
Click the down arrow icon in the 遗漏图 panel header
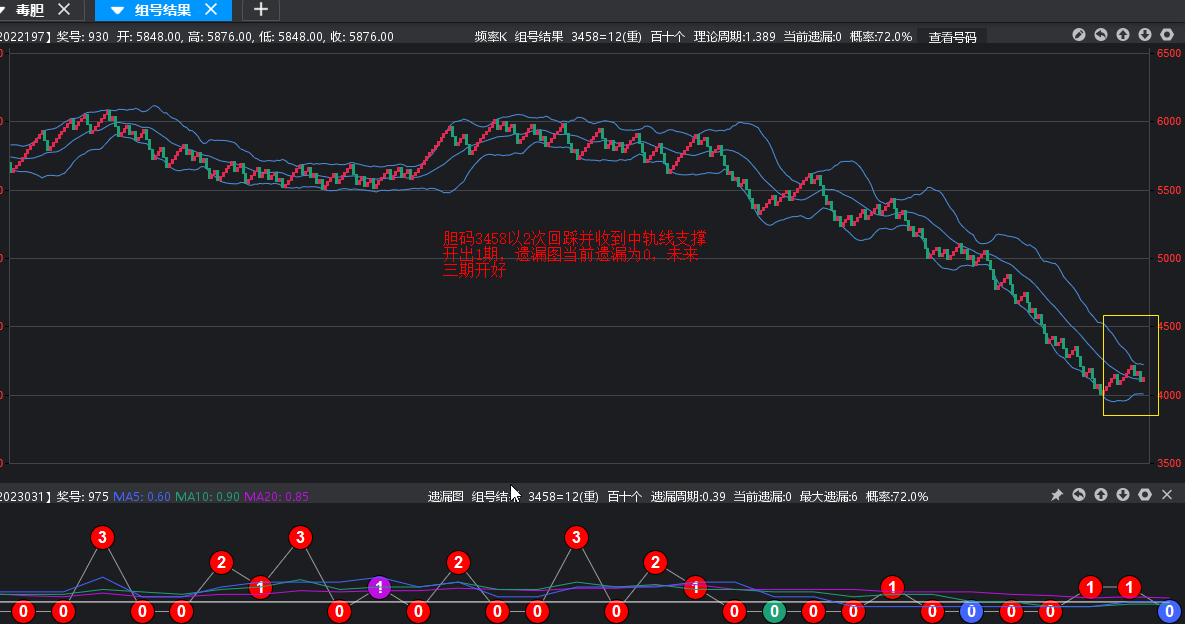tap(1123, 495)
